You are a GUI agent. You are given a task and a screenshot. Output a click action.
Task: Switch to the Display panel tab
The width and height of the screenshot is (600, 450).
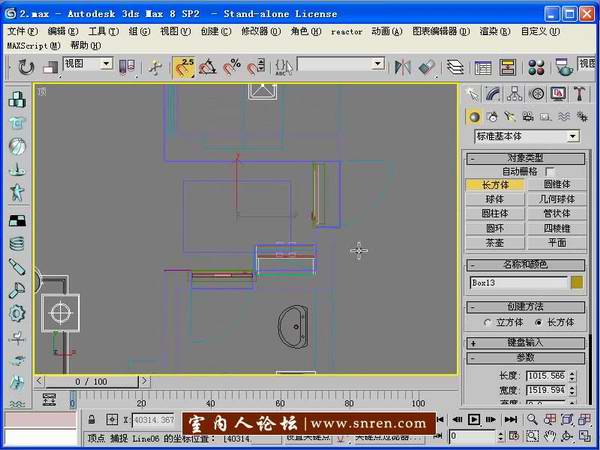click(558, 94)
